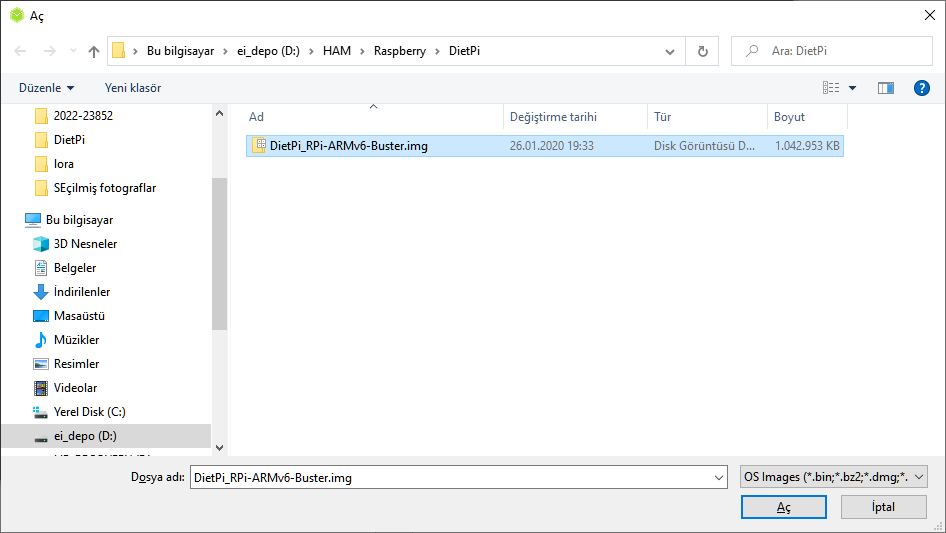Click the search magnifier icon
946x533 pixels.
click(752, 51)
